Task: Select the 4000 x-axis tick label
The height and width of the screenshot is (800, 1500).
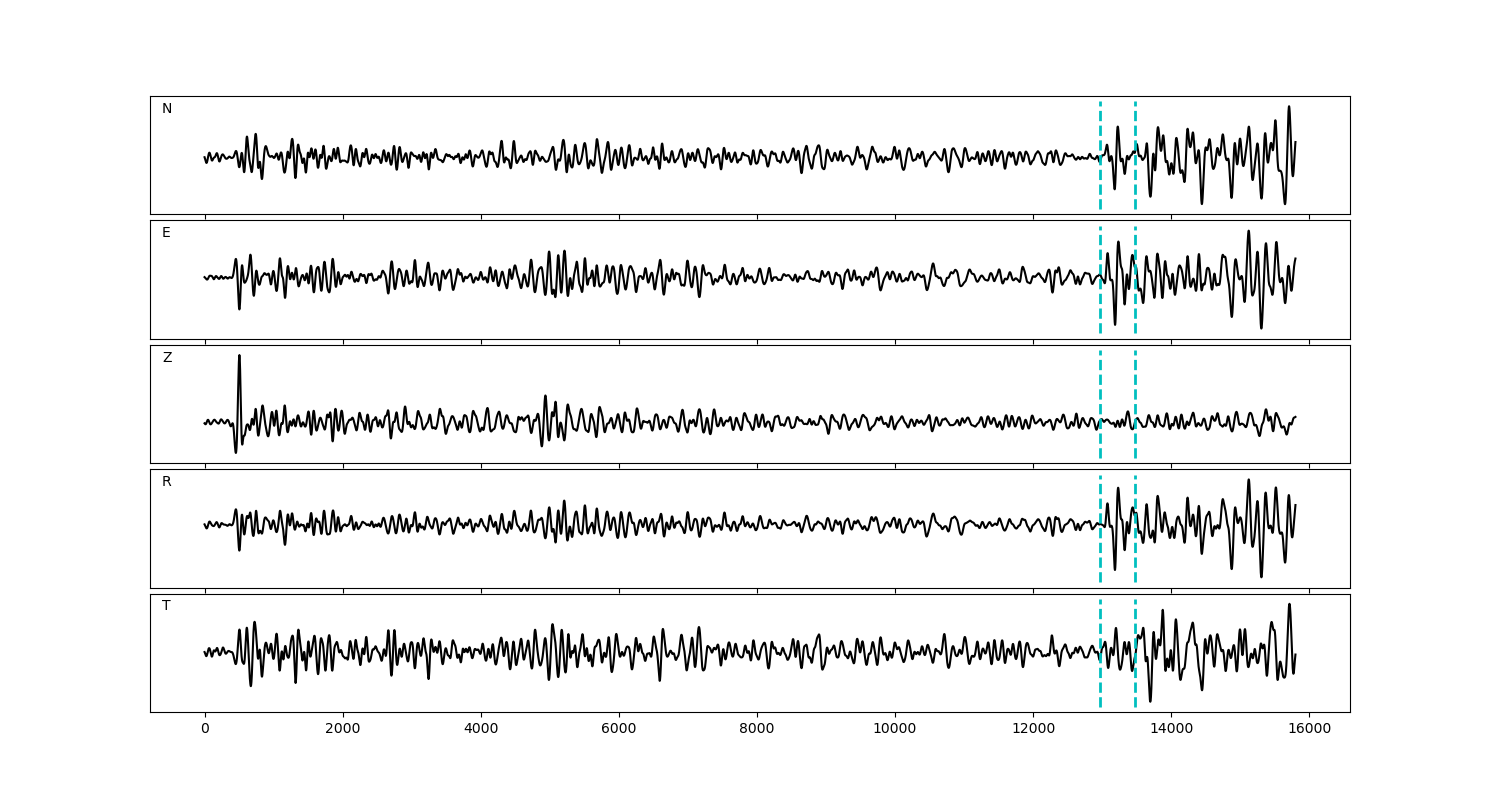Action: coord(481,730)
